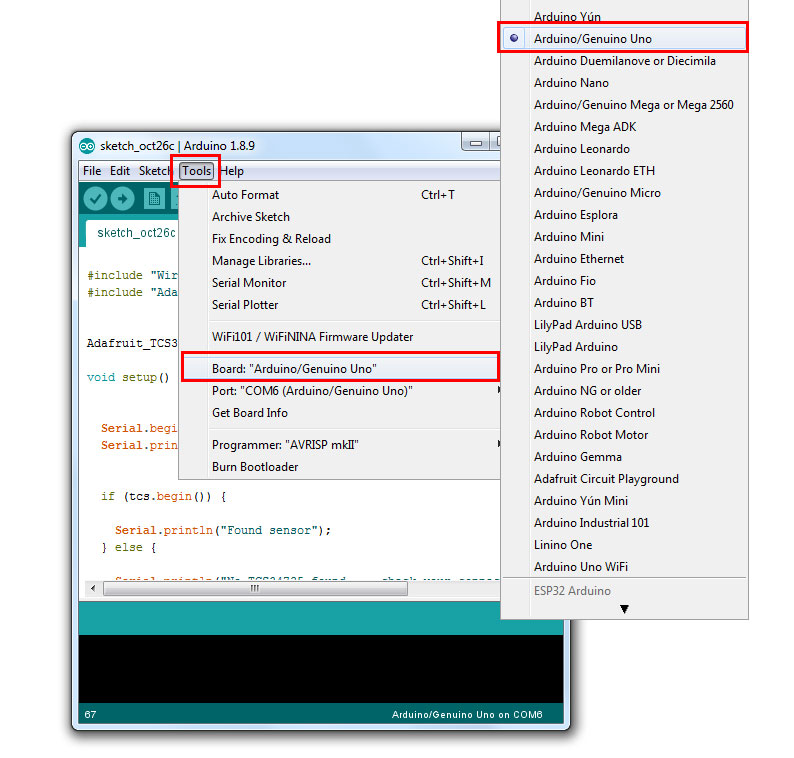The width and height of the screenshot is (794, 758).
Task: Click the '} else {' code line
Action: pos(129,548)
